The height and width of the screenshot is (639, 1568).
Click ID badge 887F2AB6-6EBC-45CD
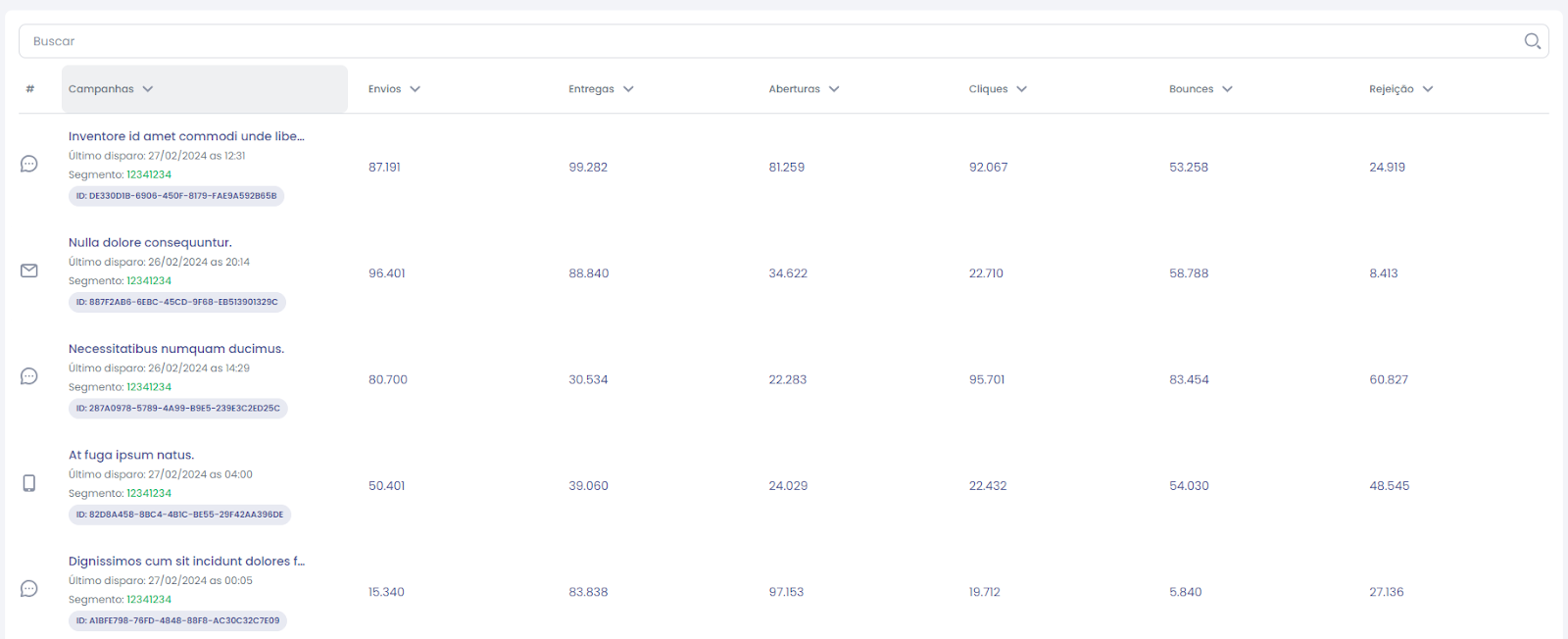177,302
